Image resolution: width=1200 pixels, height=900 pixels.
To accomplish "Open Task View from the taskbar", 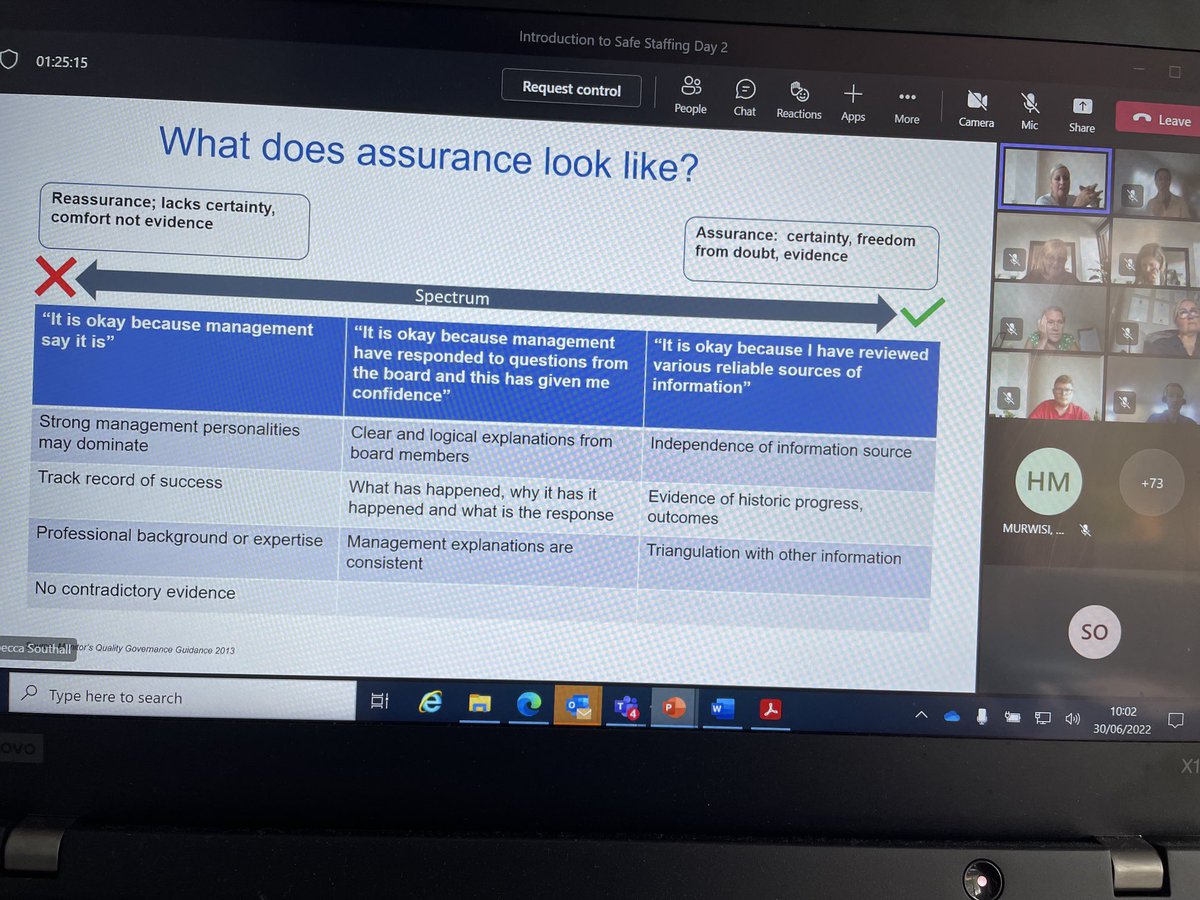I will [x=380, y=702].
